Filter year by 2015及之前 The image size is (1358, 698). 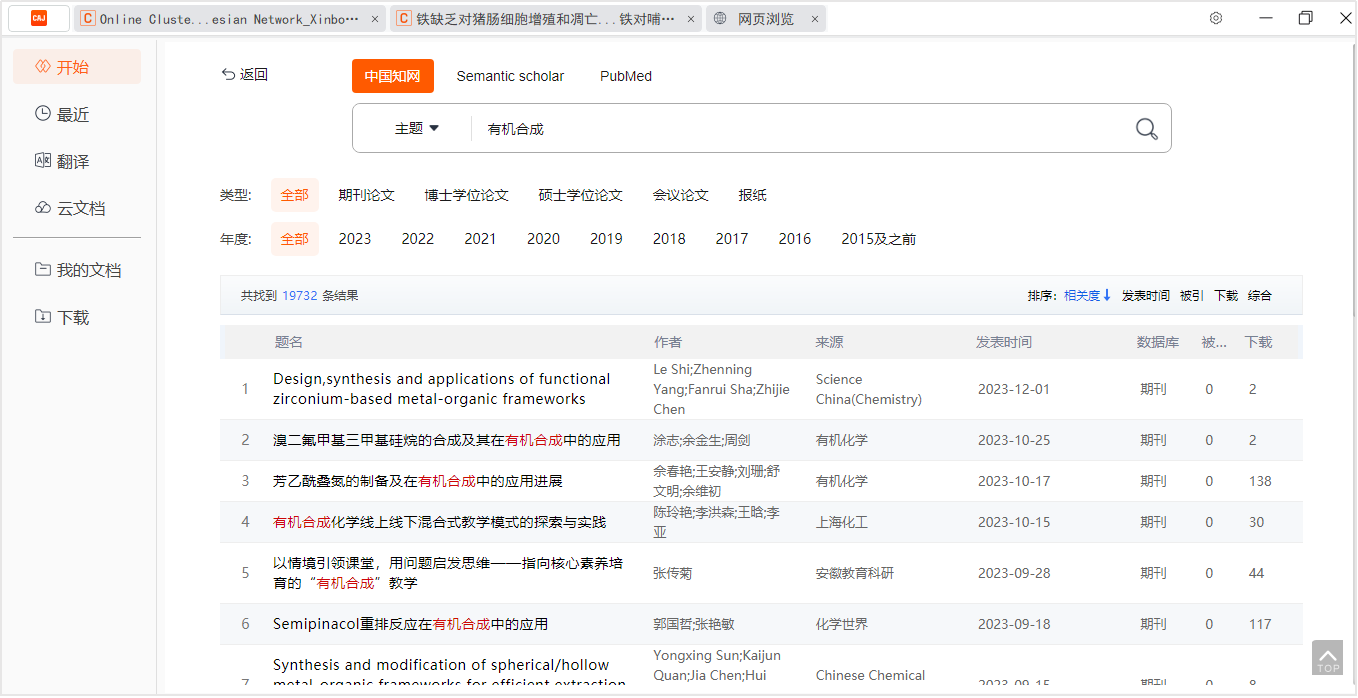(879, 239)
